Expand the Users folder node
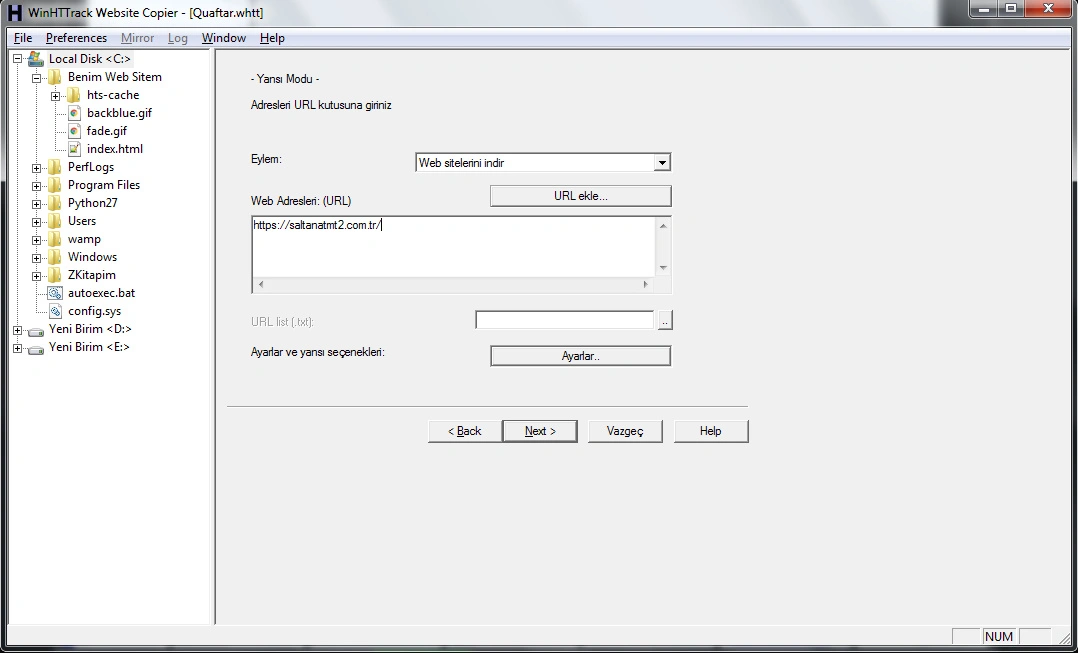Viewport: 1078px width, 653px height. click(x=36, y=221)
